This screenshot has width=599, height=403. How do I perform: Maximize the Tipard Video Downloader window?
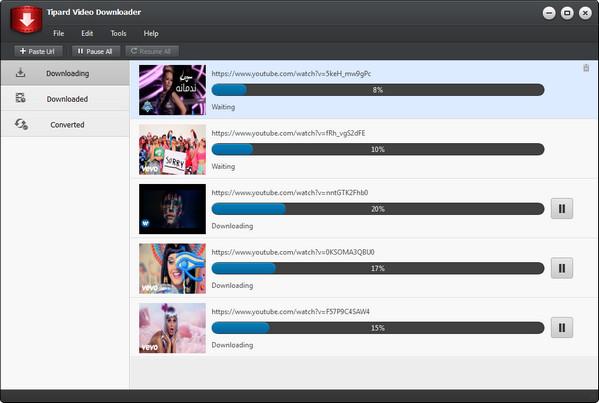[567, 13]
